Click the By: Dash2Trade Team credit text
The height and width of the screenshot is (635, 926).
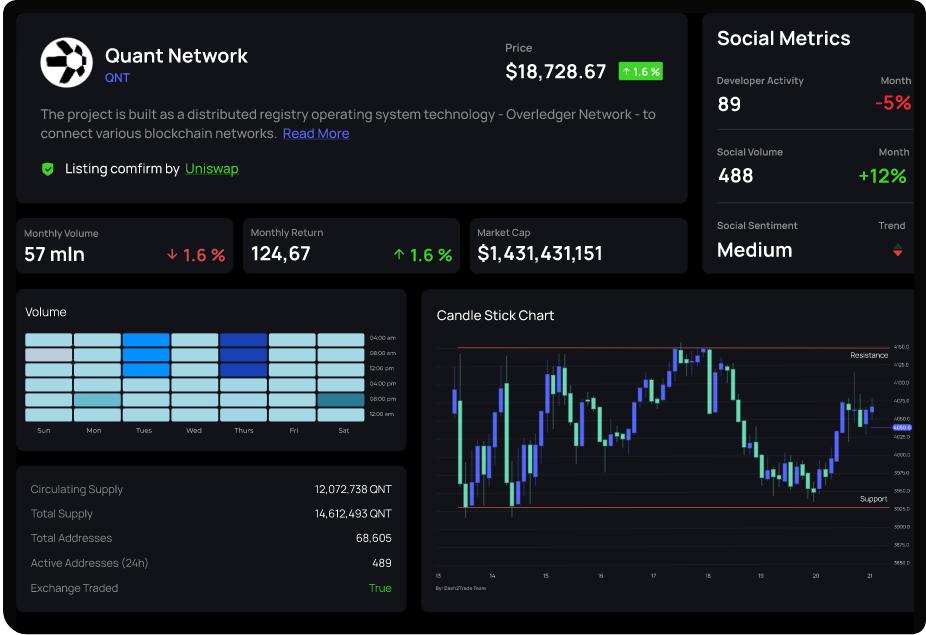(461, 588)
